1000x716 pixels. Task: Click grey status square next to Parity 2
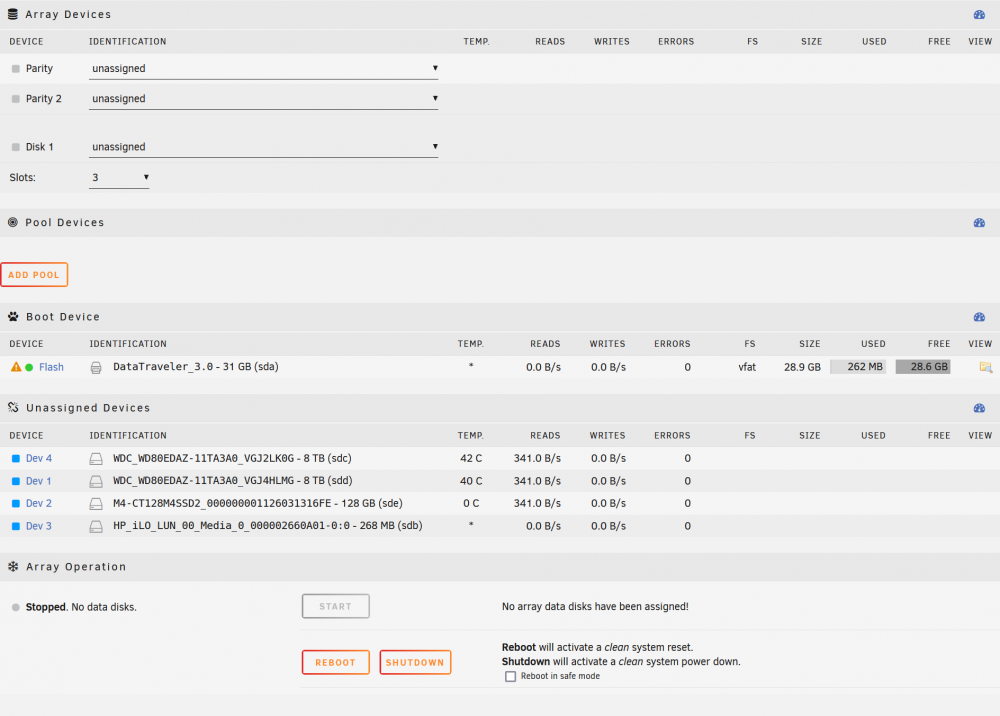click(x=16, y=99)
